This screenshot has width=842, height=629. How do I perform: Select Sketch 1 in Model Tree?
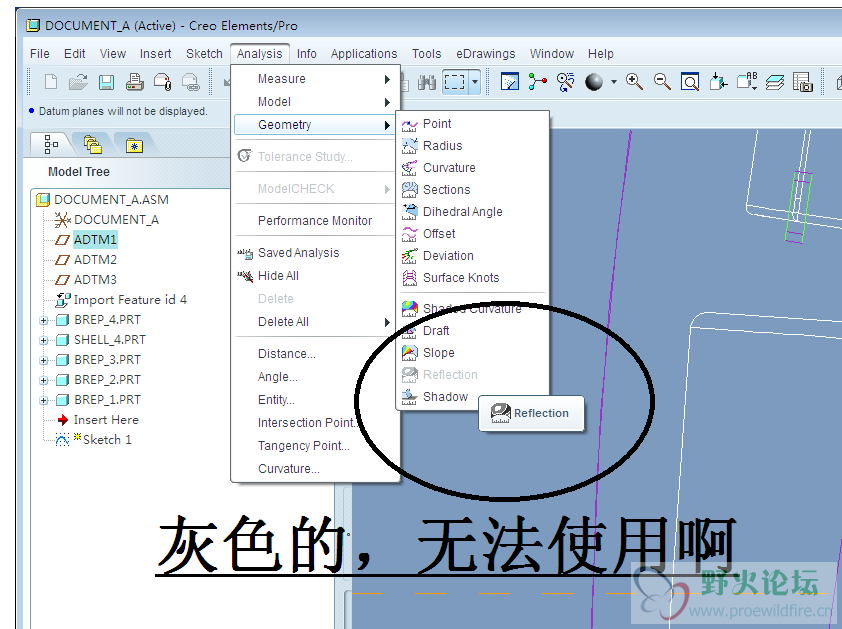(107, 440)
